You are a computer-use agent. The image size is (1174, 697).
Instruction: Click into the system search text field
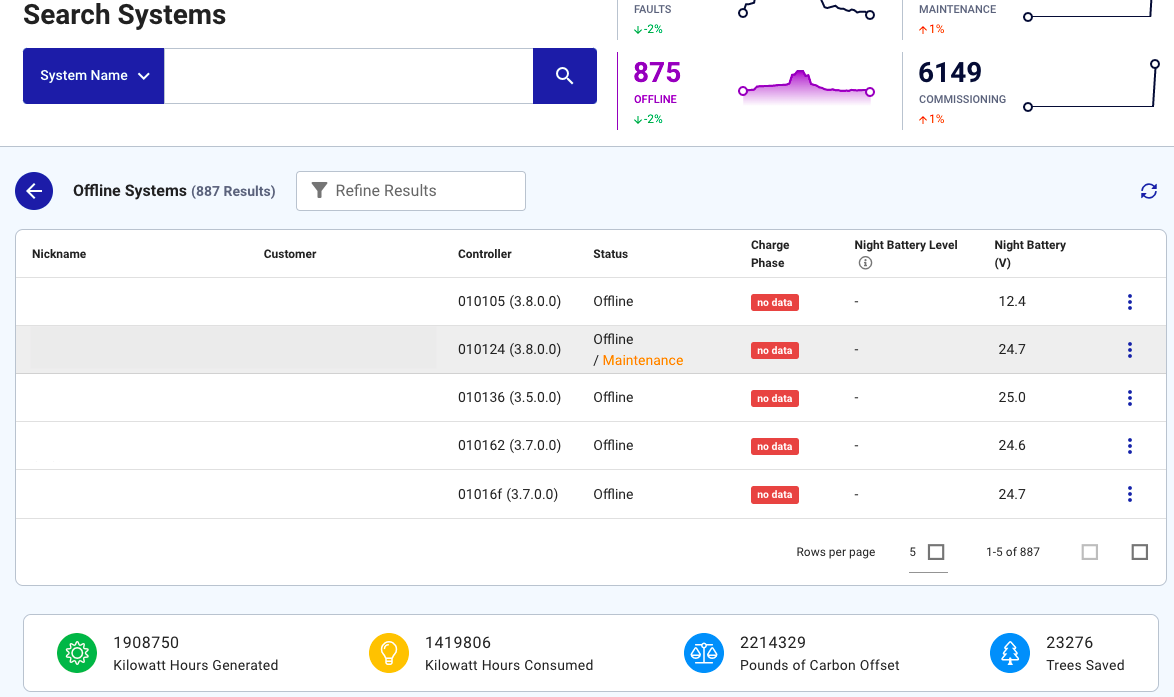pyautogui.click(x=348, y=76)
